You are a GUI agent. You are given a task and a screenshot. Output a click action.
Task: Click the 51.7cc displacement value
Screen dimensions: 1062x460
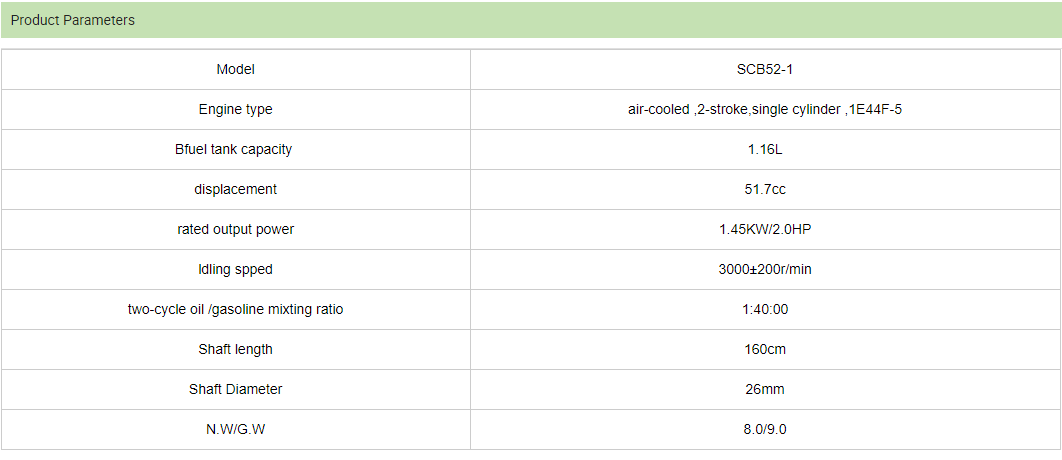(x=764, y=190)
